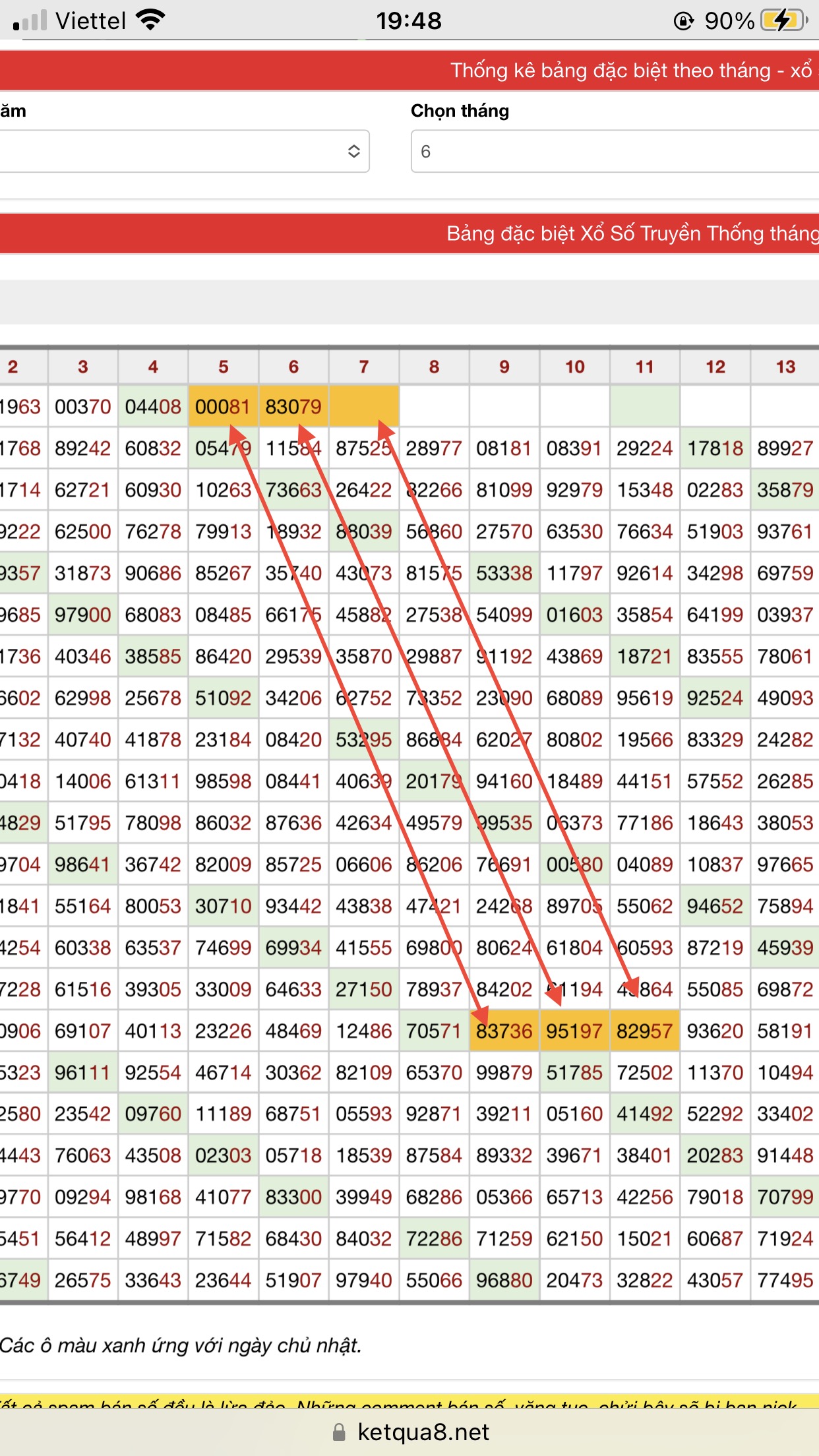Tap highlighted orange cell 00081
Viewport: 819px width, 1456px height.
pyautogui.click(x=223, y=407)
